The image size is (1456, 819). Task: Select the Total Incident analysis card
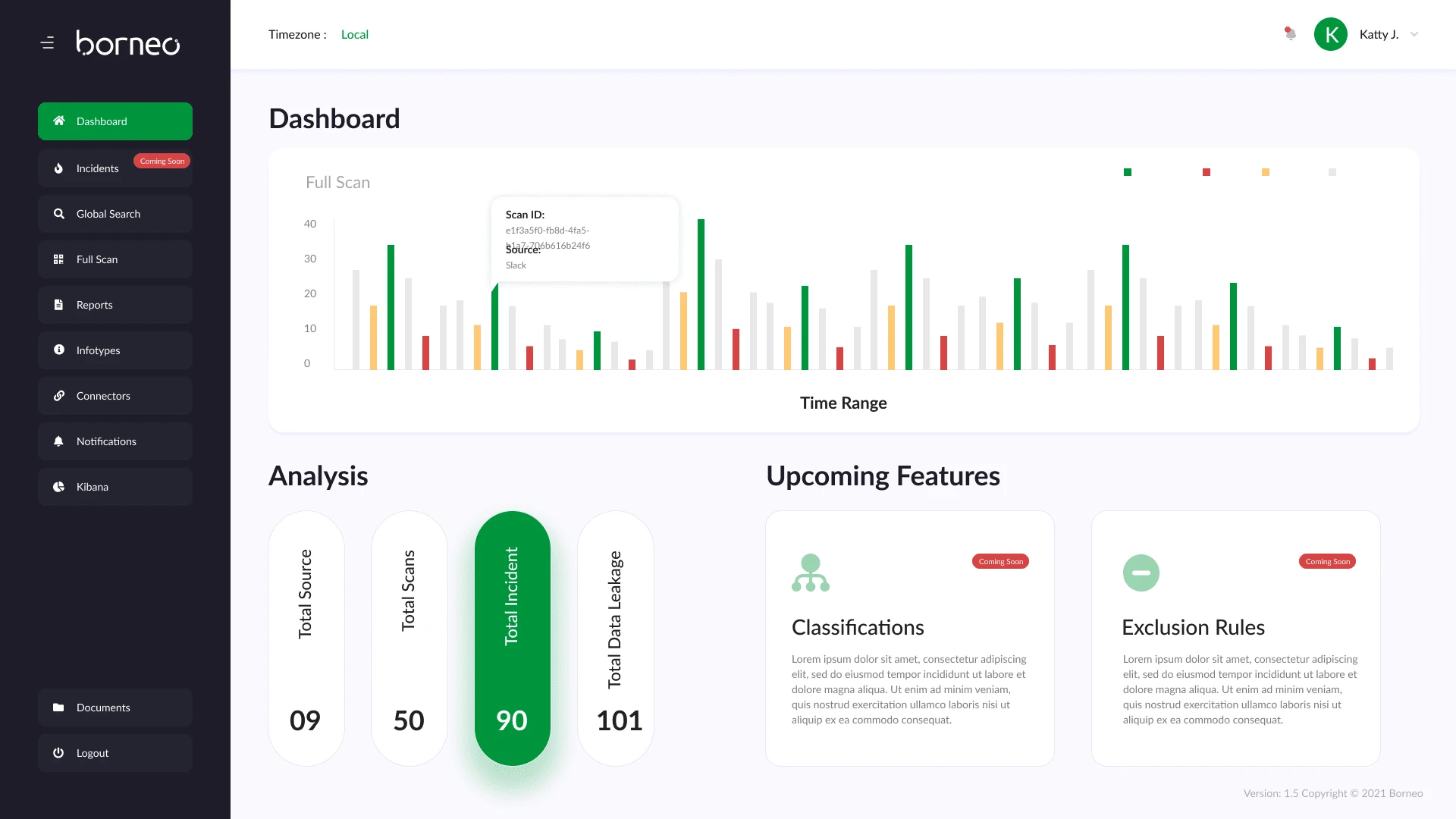(x=512, y=639)
